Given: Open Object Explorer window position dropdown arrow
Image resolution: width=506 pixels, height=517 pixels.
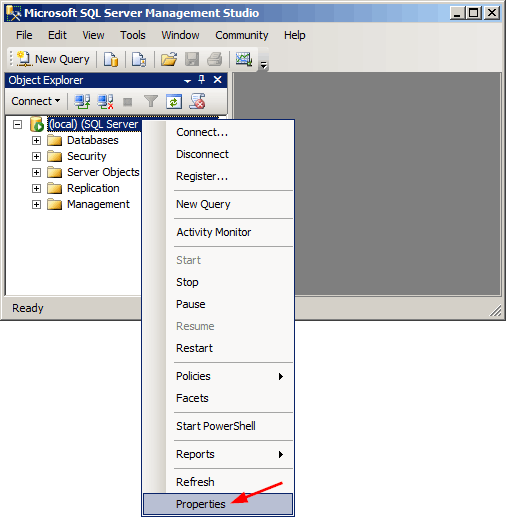Looking at the screenshot, I should [187, 81].
